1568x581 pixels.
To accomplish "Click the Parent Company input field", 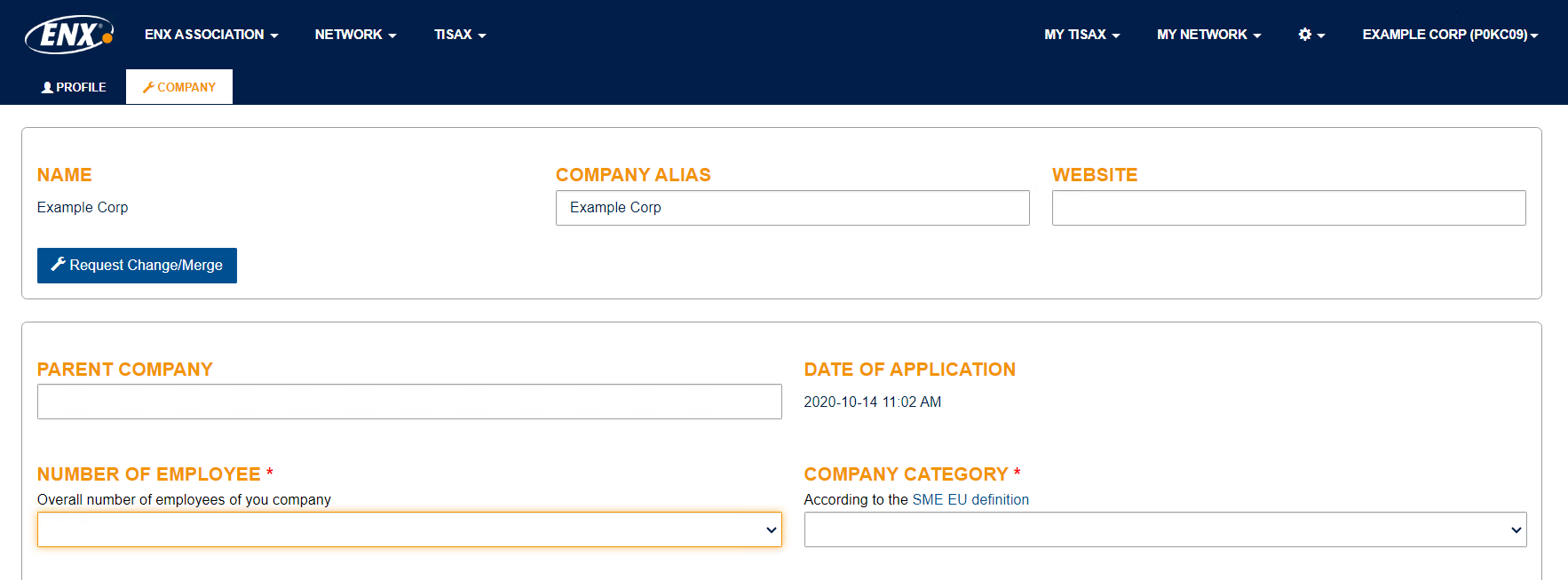I will pyautogui.click(x=409, y=402).
